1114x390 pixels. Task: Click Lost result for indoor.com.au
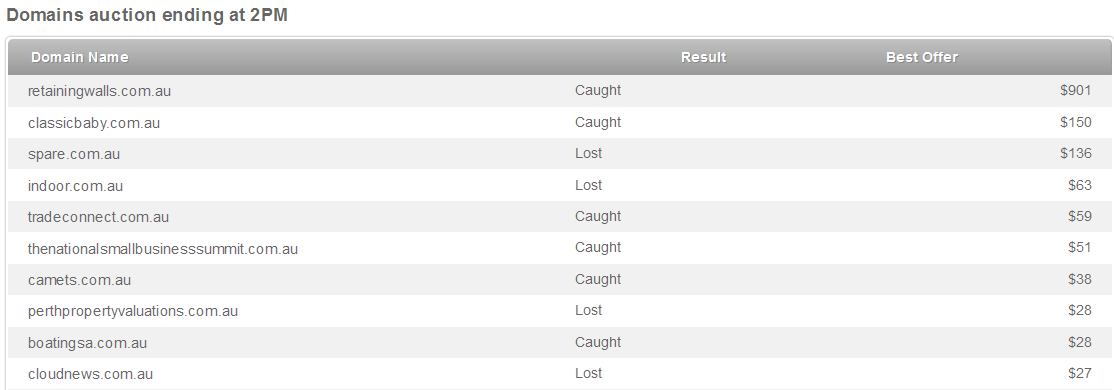point(588,185)
